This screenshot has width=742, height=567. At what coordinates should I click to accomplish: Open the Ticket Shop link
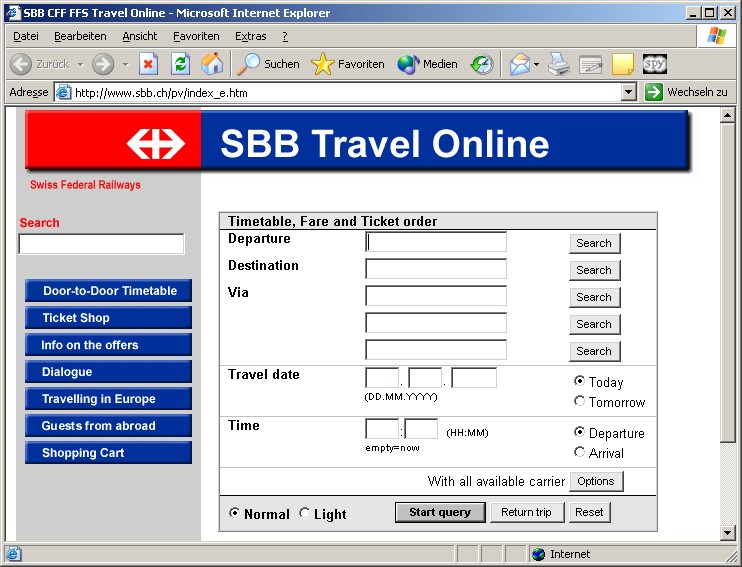click(x=108, y=318)
